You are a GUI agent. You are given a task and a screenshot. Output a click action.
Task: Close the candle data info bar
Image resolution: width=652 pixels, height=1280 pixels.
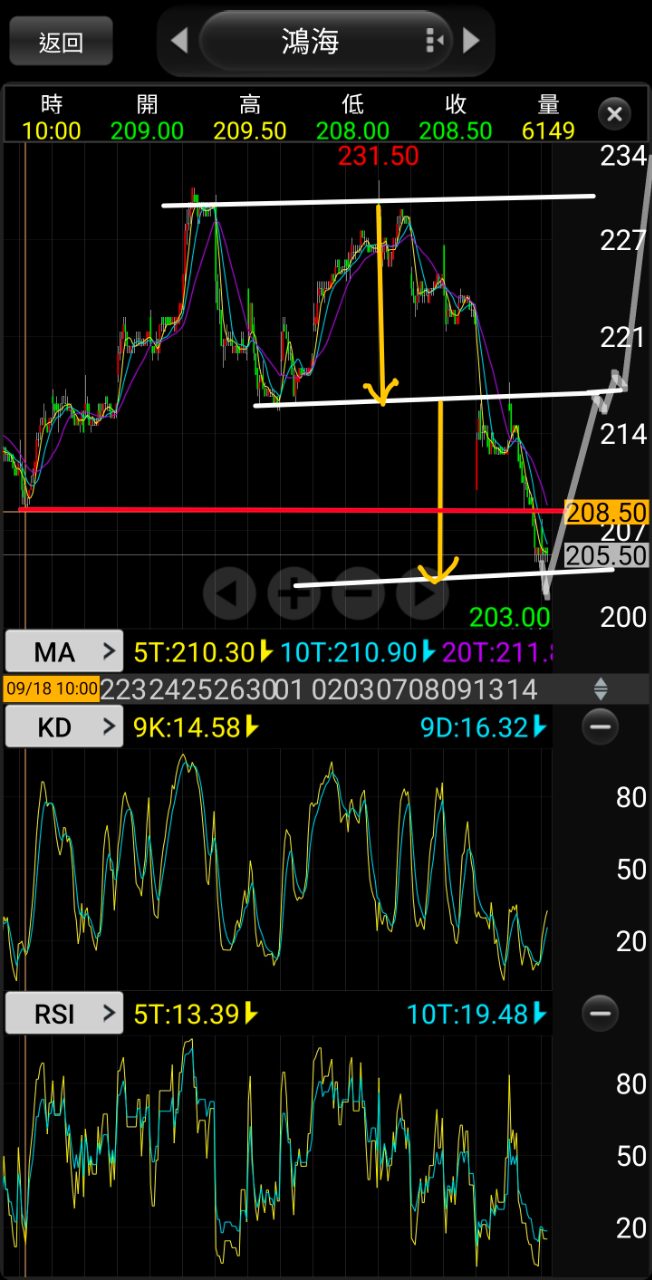pos(615,114)
